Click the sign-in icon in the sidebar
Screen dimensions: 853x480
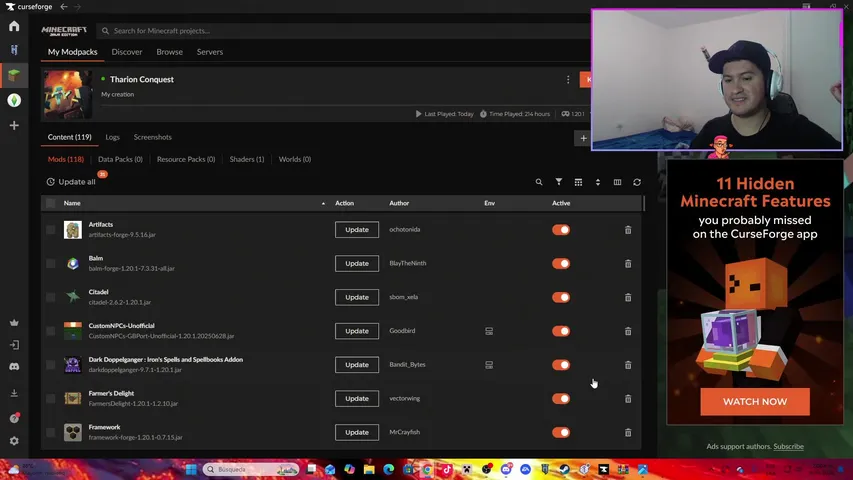[14, 345]
